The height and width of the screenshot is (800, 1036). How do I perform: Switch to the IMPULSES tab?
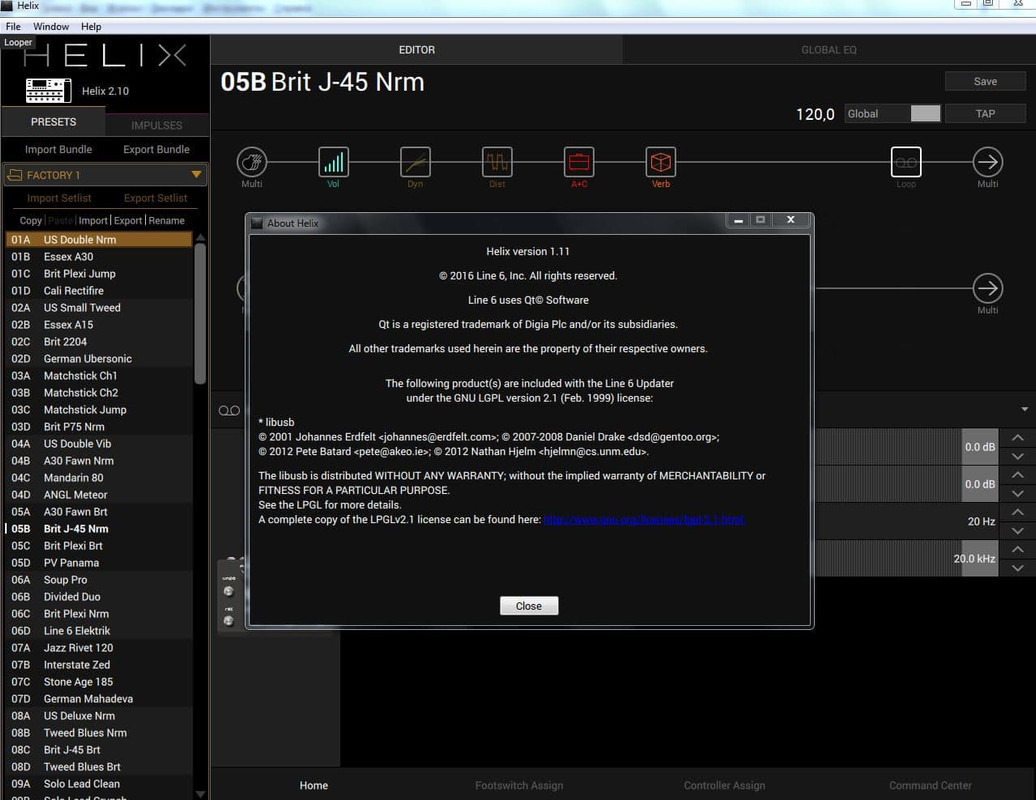point(157,125)
